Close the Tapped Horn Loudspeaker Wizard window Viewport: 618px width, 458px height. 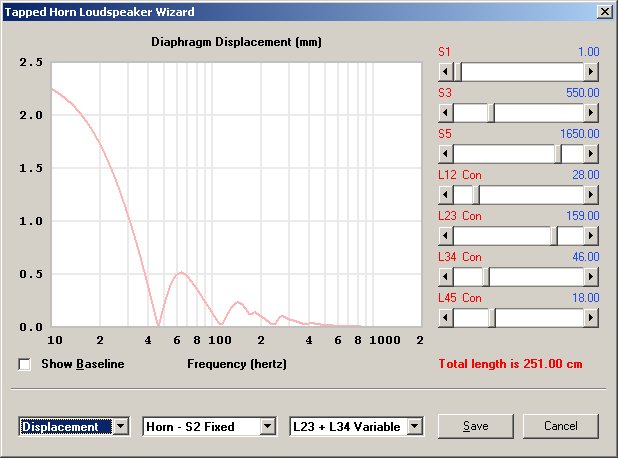(605, 12)
